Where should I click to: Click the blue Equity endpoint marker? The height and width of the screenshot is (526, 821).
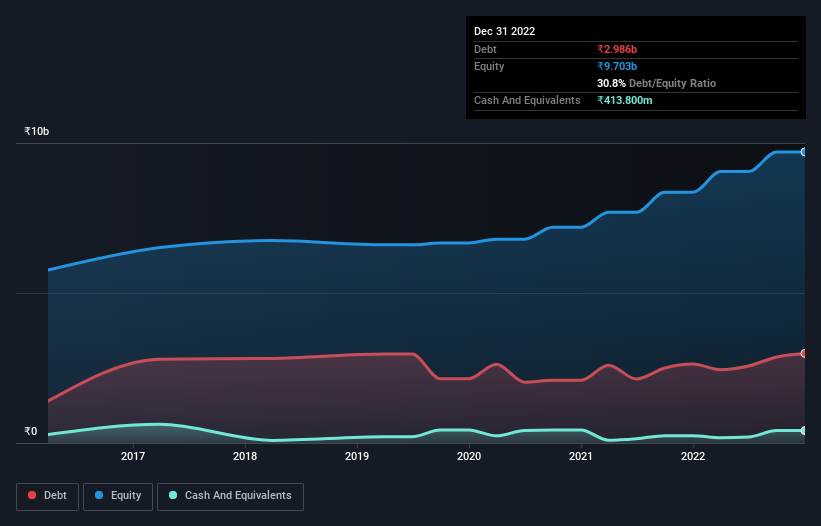click(x=804, y=152)
